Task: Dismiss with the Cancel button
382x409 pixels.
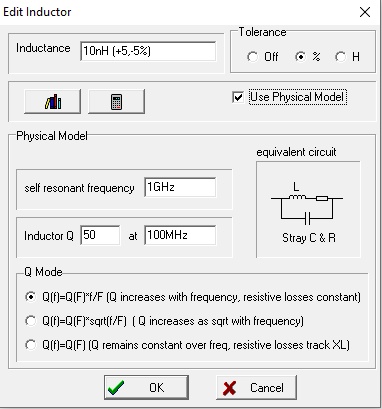Action: [256, 387]
